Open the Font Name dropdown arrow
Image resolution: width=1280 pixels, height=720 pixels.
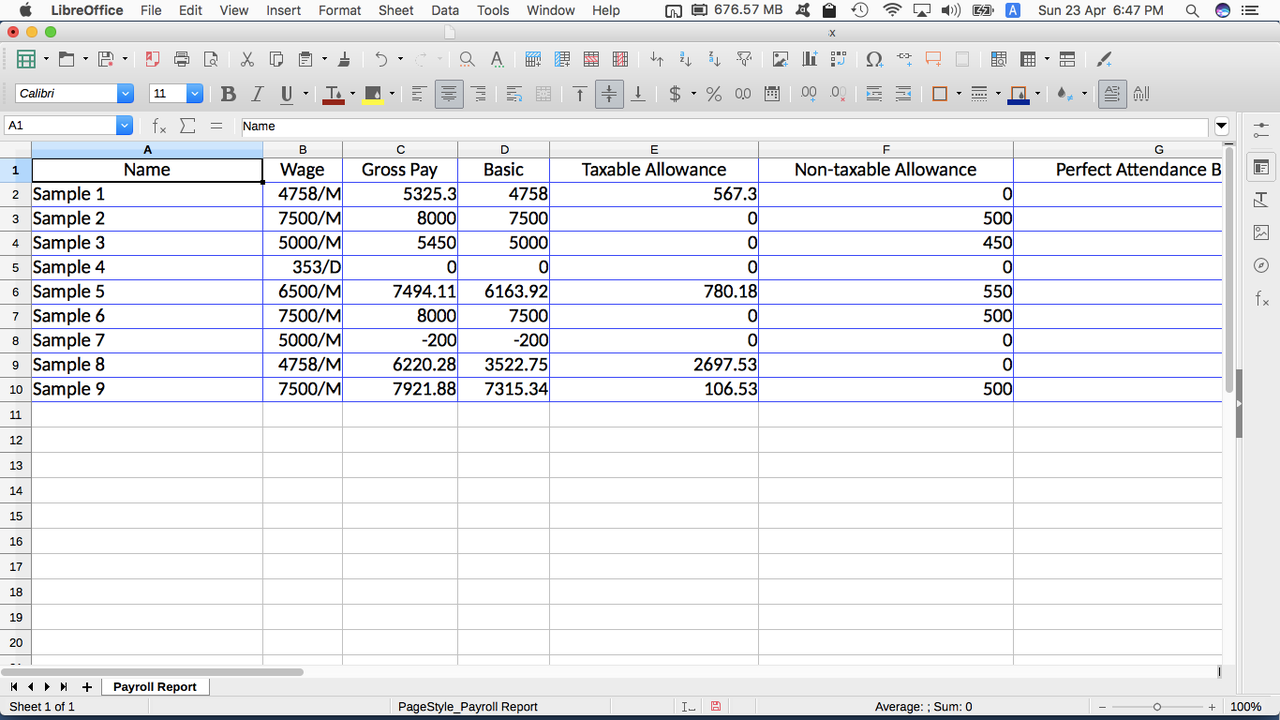(x=125, y=93)
